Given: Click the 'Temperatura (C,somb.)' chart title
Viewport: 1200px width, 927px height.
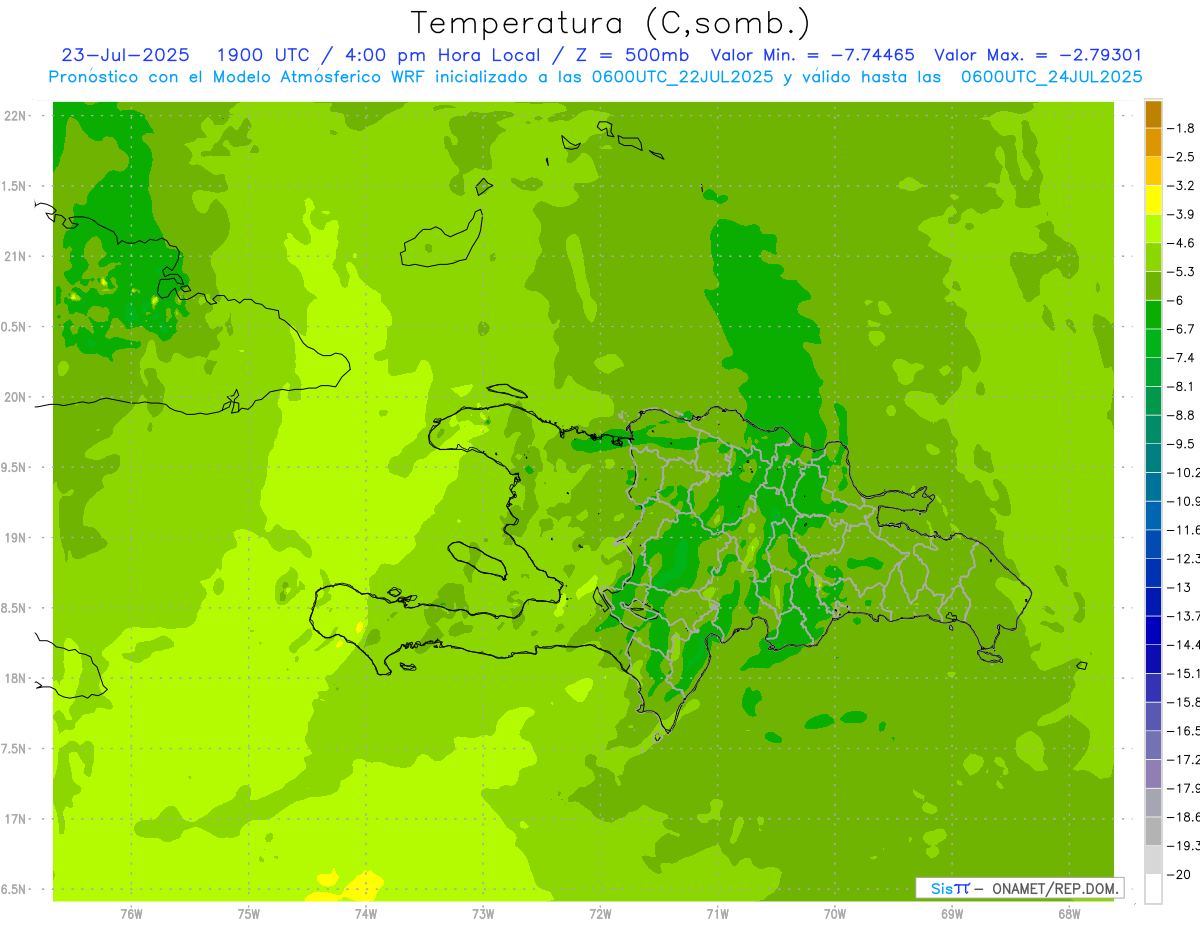Looking at the screenshot, I should click(x=611, y=23).
